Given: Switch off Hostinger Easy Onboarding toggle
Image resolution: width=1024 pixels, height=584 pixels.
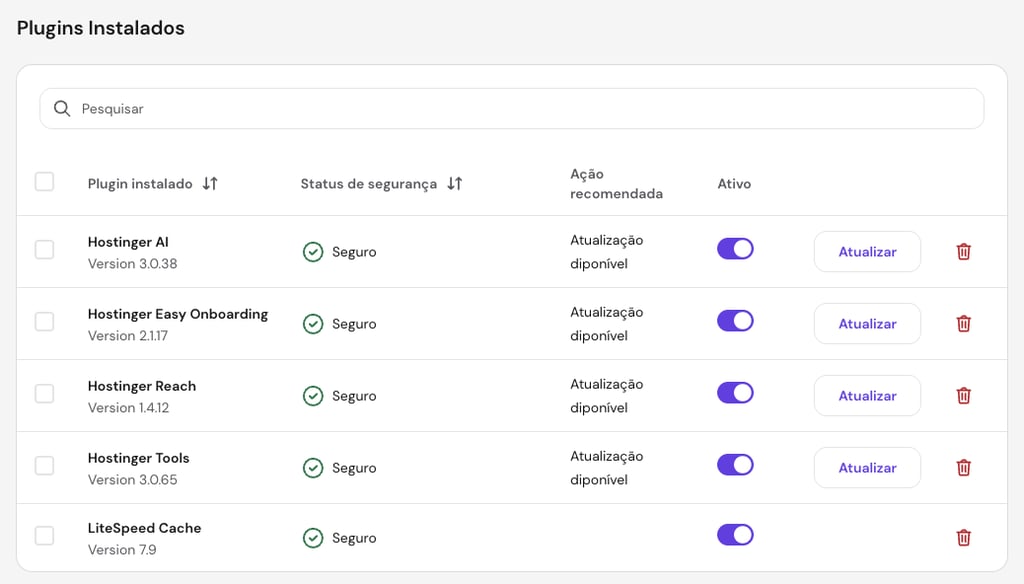Looking at the screenshot, I should point(735,321).
